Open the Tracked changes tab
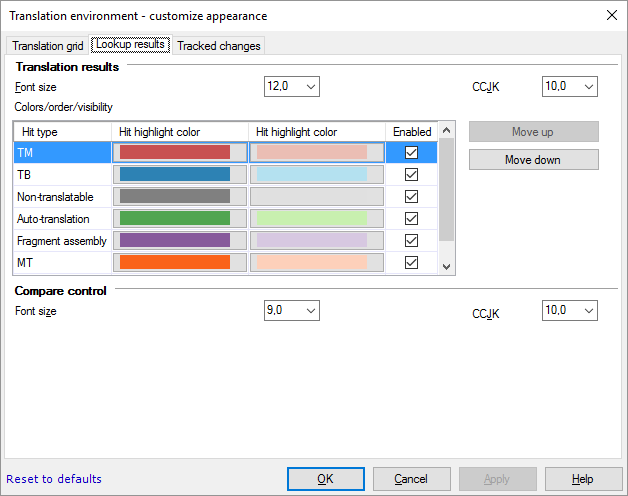 point(219,46)
